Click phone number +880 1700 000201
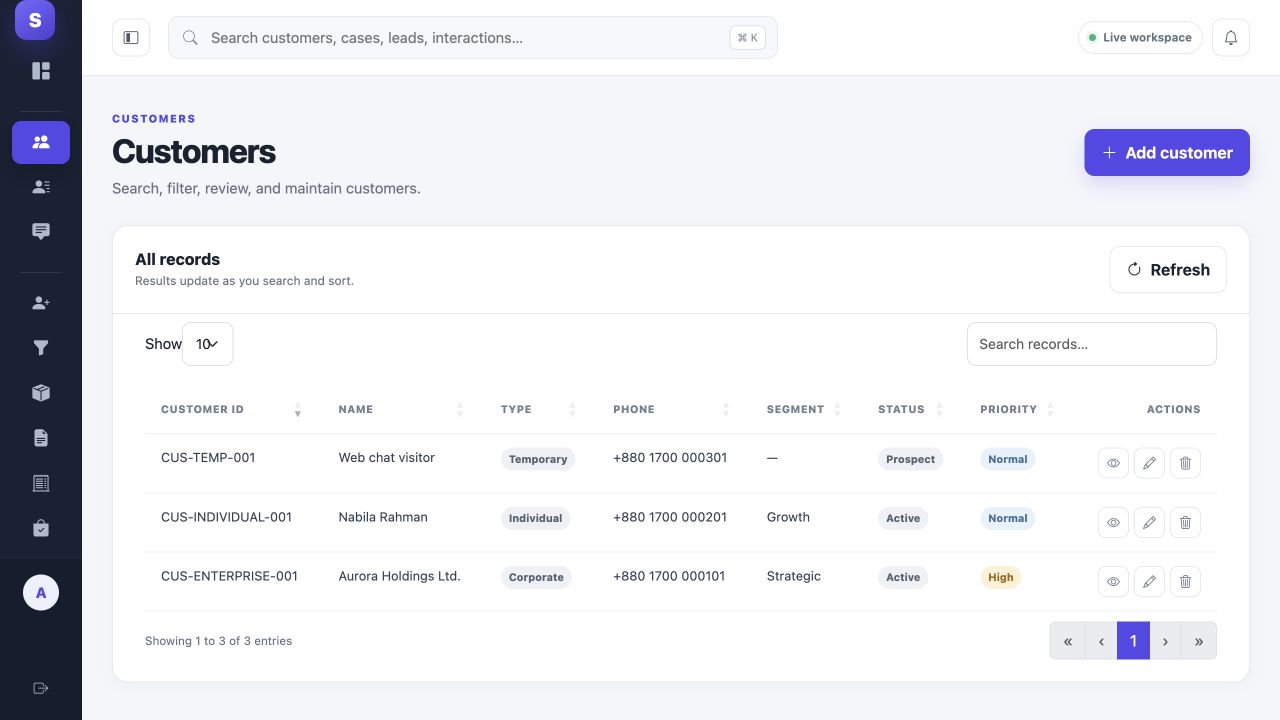This screenshot has height=720, width=1280. click(670, 517)
